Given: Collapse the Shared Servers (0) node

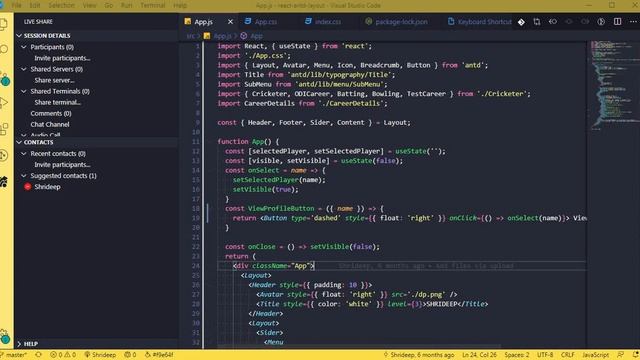Looking at the screenshot, I should click(x=24, y=69).
